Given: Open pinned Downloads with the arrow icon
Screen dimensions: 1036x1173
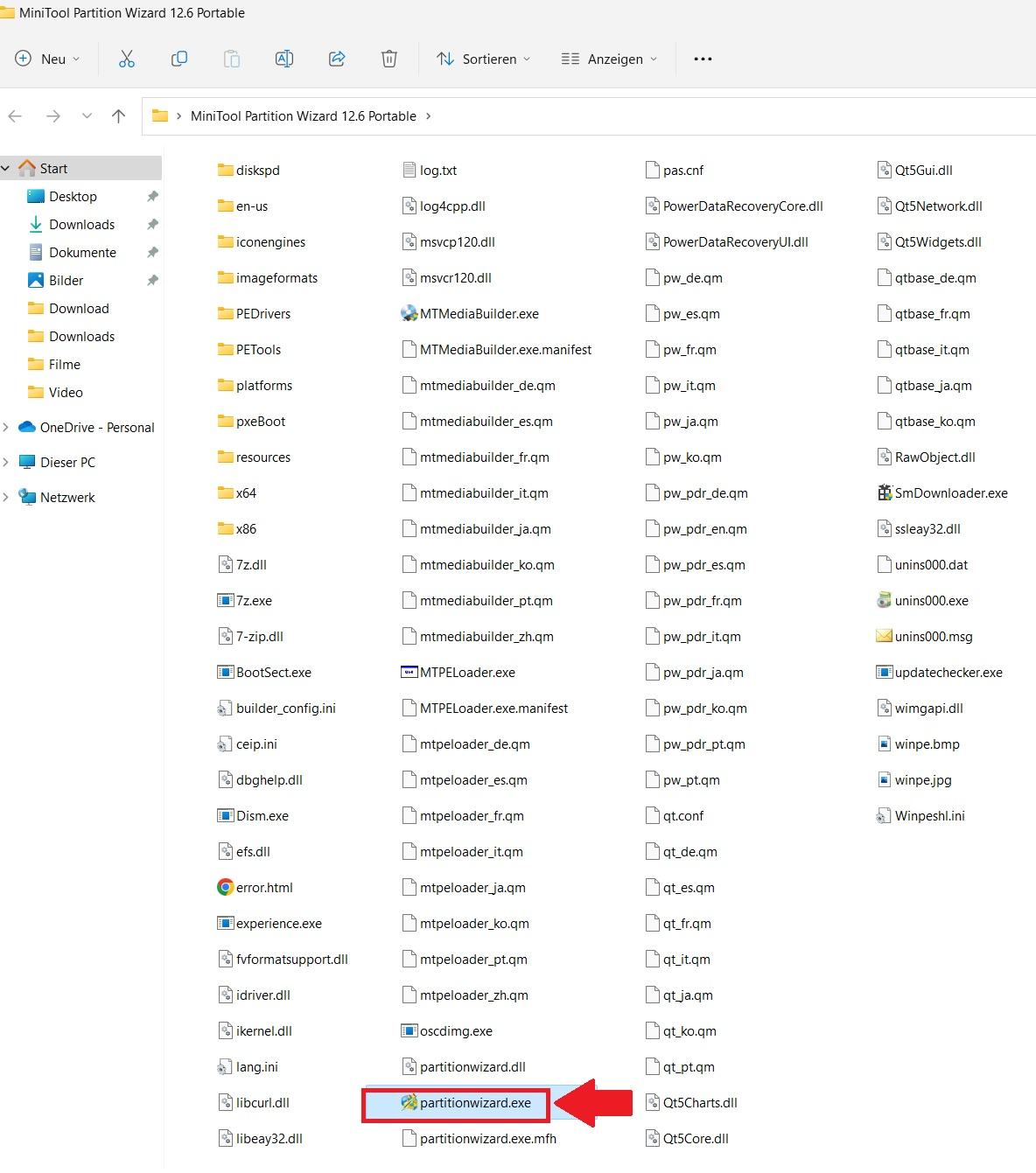Looking at the screenshot, I should point(80,224).
